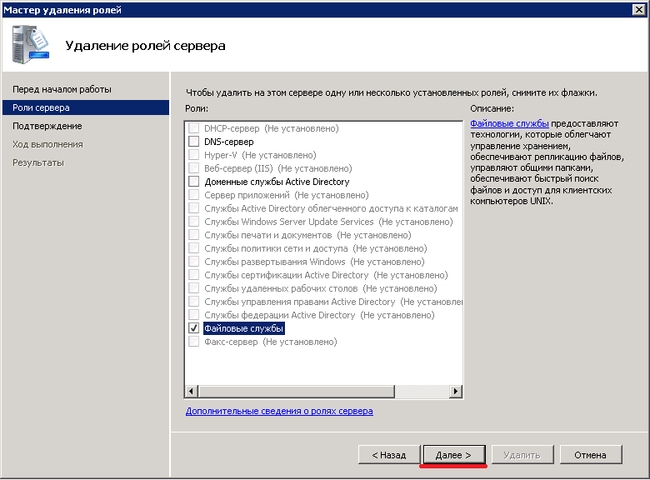Go back with the Назад button

[389, 455]
